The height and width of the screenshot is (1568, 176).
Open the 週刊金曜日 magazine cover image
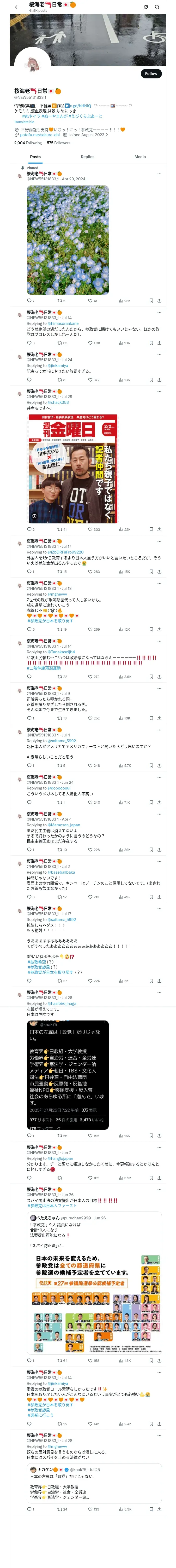[72, 468]
